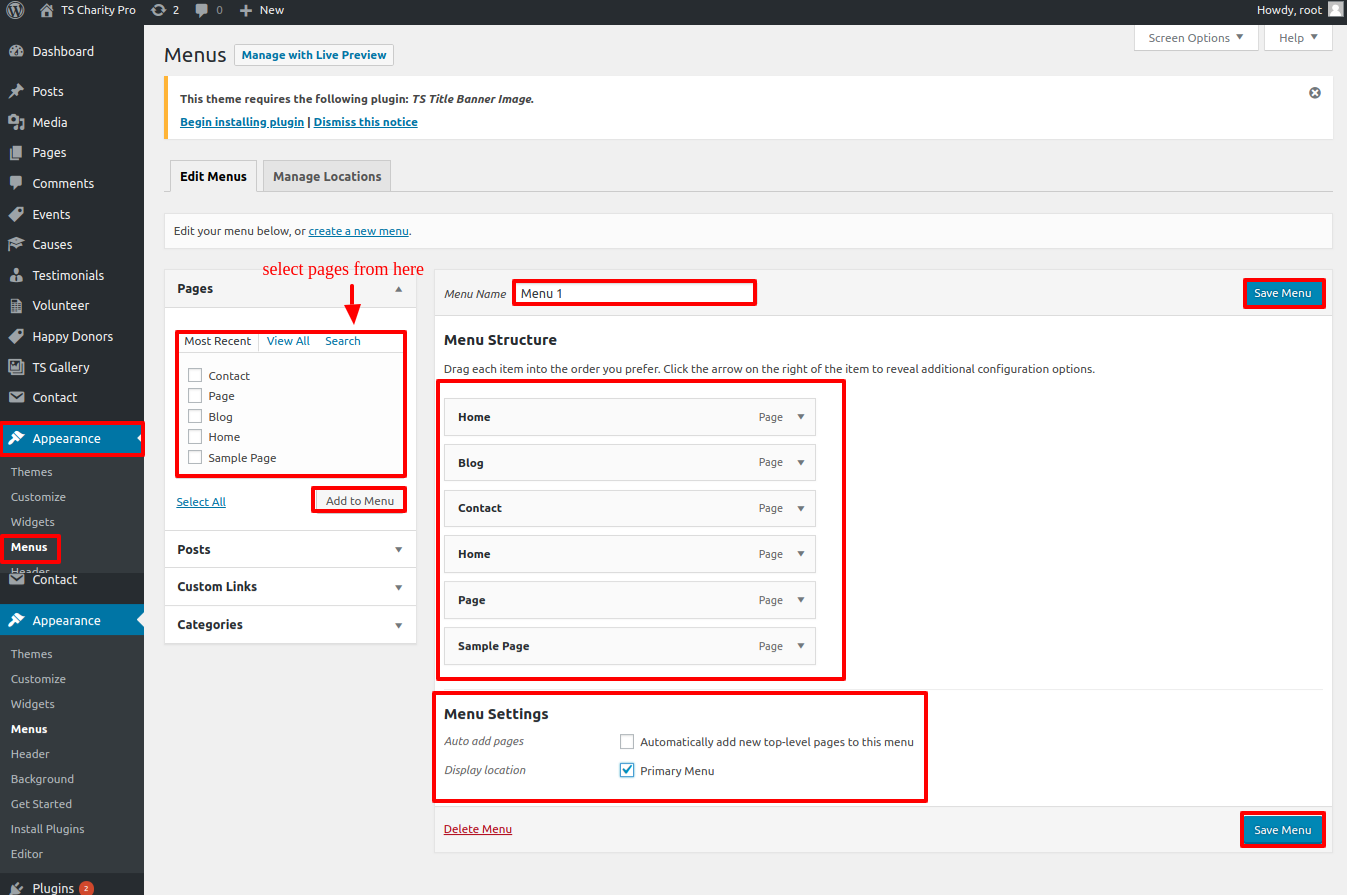The height and width of the screenshot is (895, 1347).
Task: Select the View All pages tab
Action: 288,341
